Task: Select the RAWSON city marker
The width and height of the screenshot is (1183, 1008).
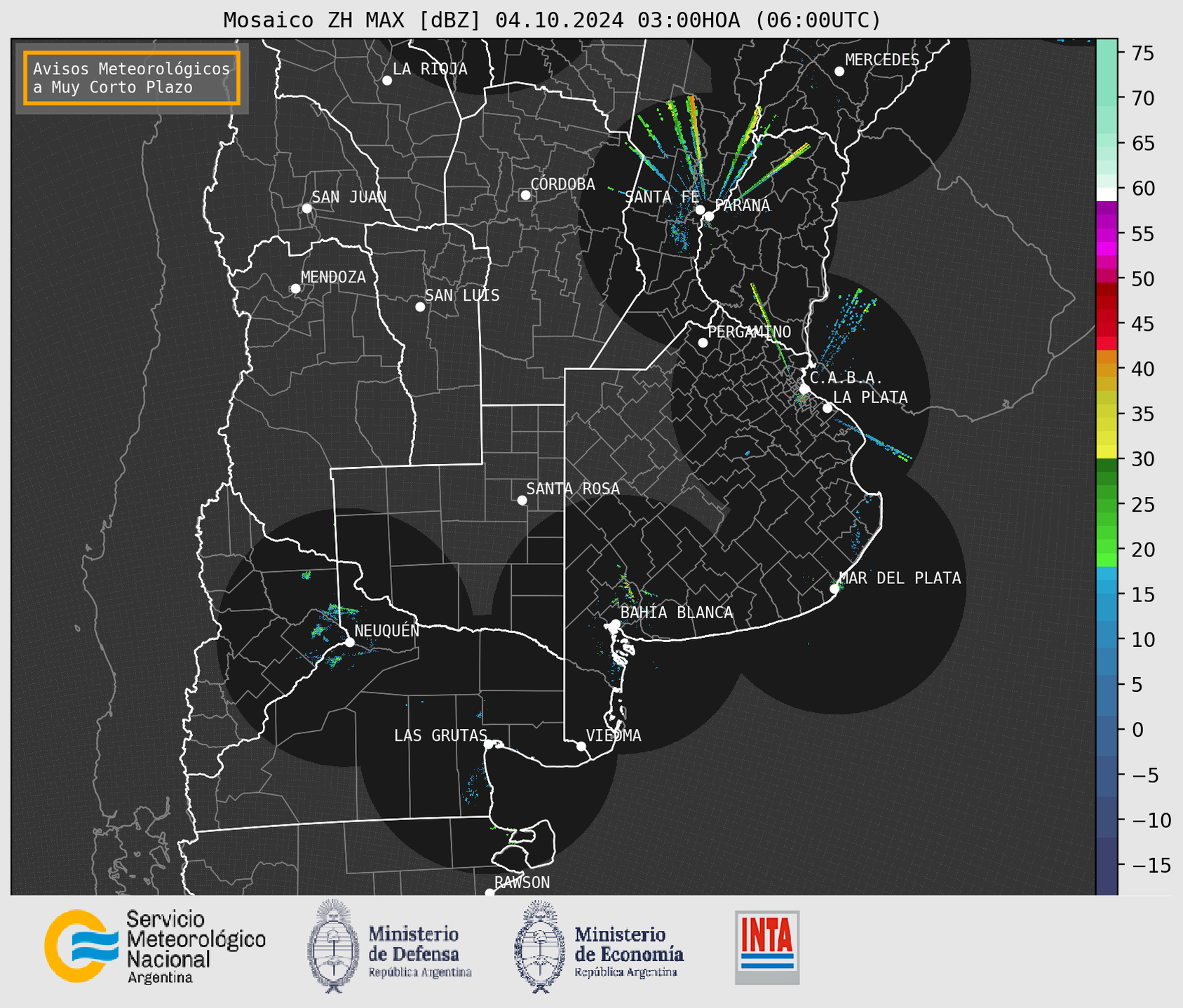Action: tap(489, 892)
